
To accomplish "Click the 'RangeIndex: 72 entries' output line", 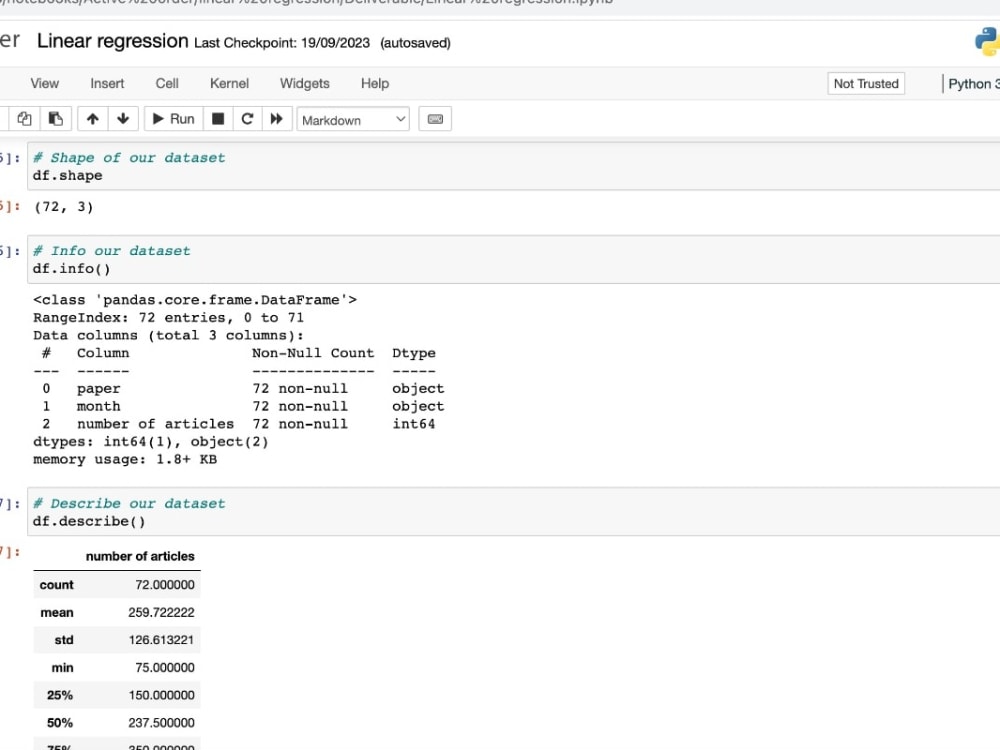I will [168, 318].
